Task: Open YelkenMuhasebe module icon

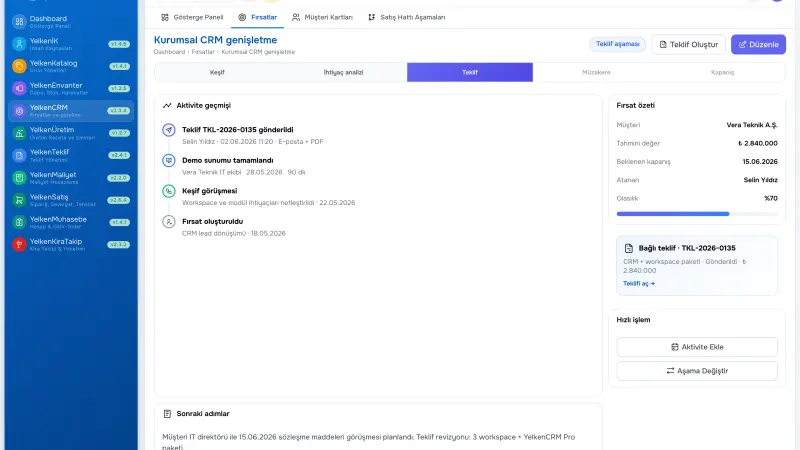Action: point(19,222)
